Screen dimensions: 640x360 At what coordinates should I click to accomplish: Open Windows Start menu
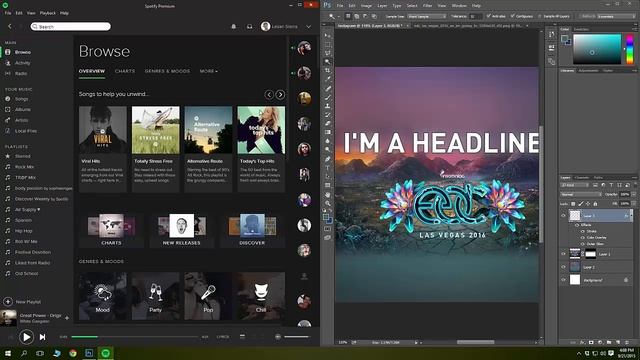point(8,353)
